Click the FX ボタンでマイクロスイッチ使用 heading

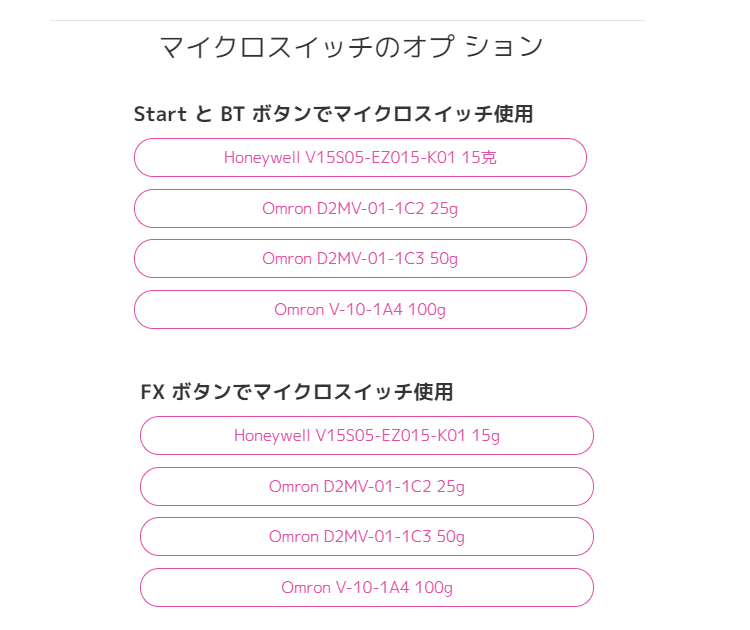[x=297, y=392]
